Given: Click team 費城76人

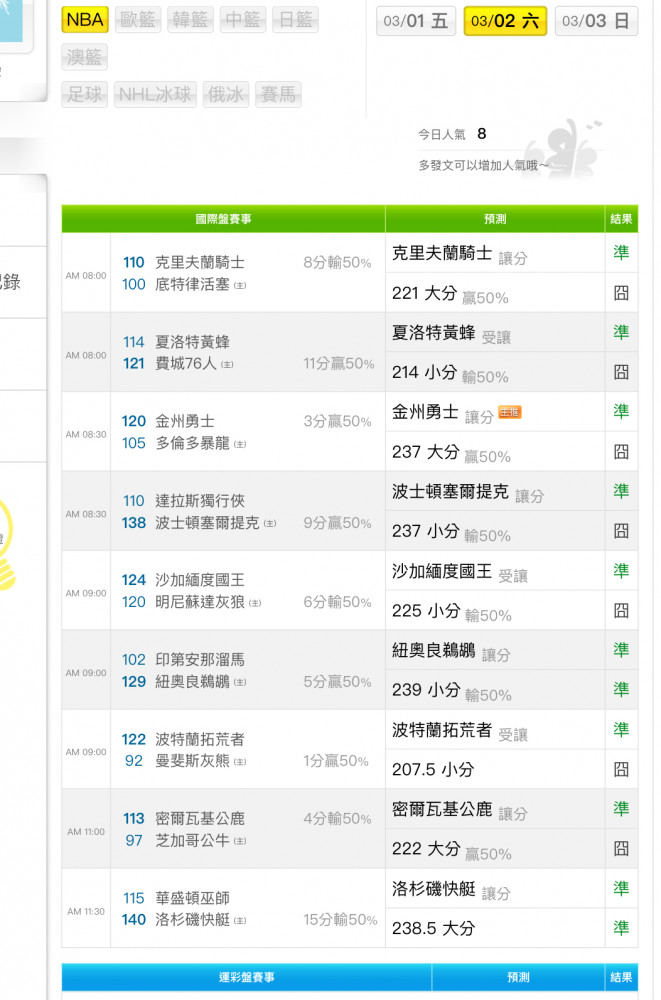Looking at the screenshot, I should tap(186, 364).
